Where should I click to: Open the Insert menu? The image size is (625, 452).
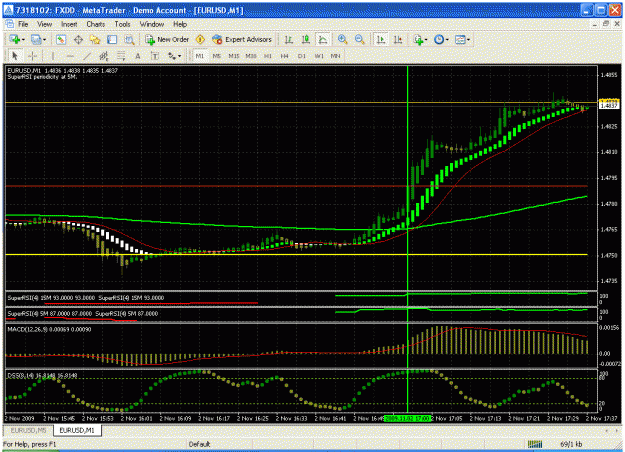point(69,24)
